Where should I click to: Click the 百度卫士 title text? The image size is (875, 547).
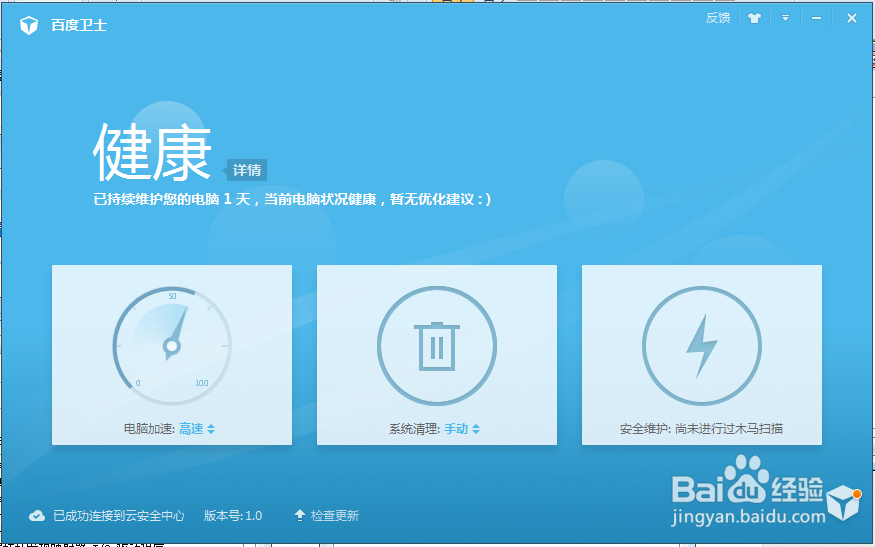tap(79, 25)
